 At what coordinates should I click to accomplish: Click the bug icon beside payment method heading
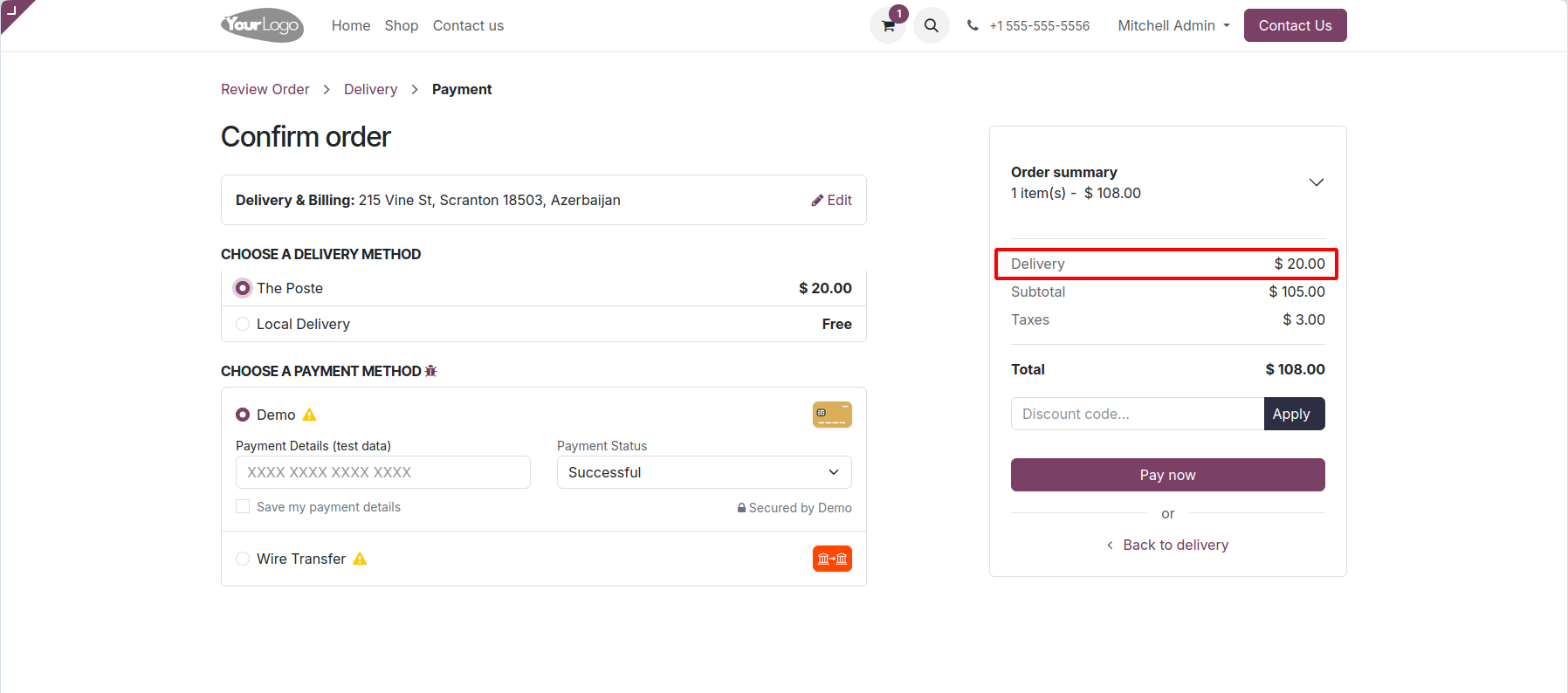pos(430,371)
